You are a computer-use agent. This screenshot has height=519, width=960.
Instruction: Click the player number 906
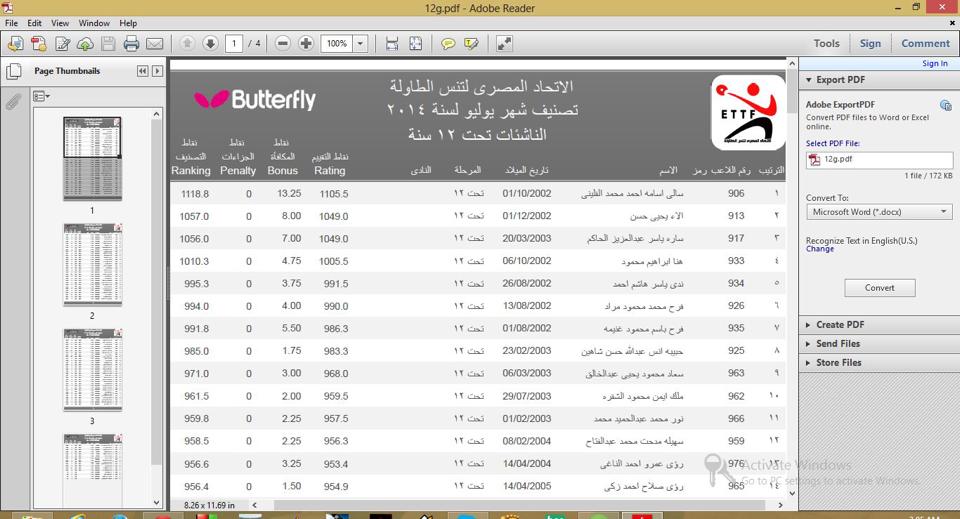click(736, 193)
